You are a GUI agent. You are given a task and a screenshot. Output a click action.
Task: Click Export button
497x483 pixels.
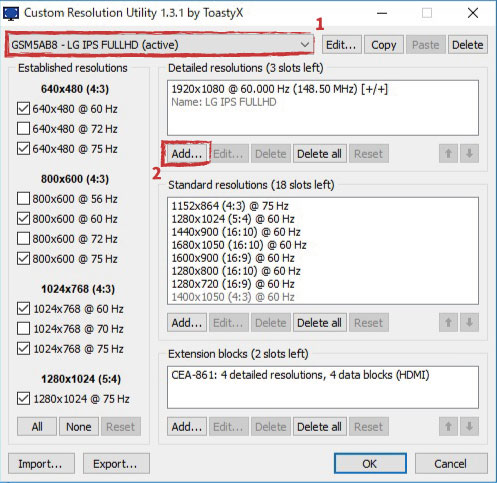coord(116,464)
